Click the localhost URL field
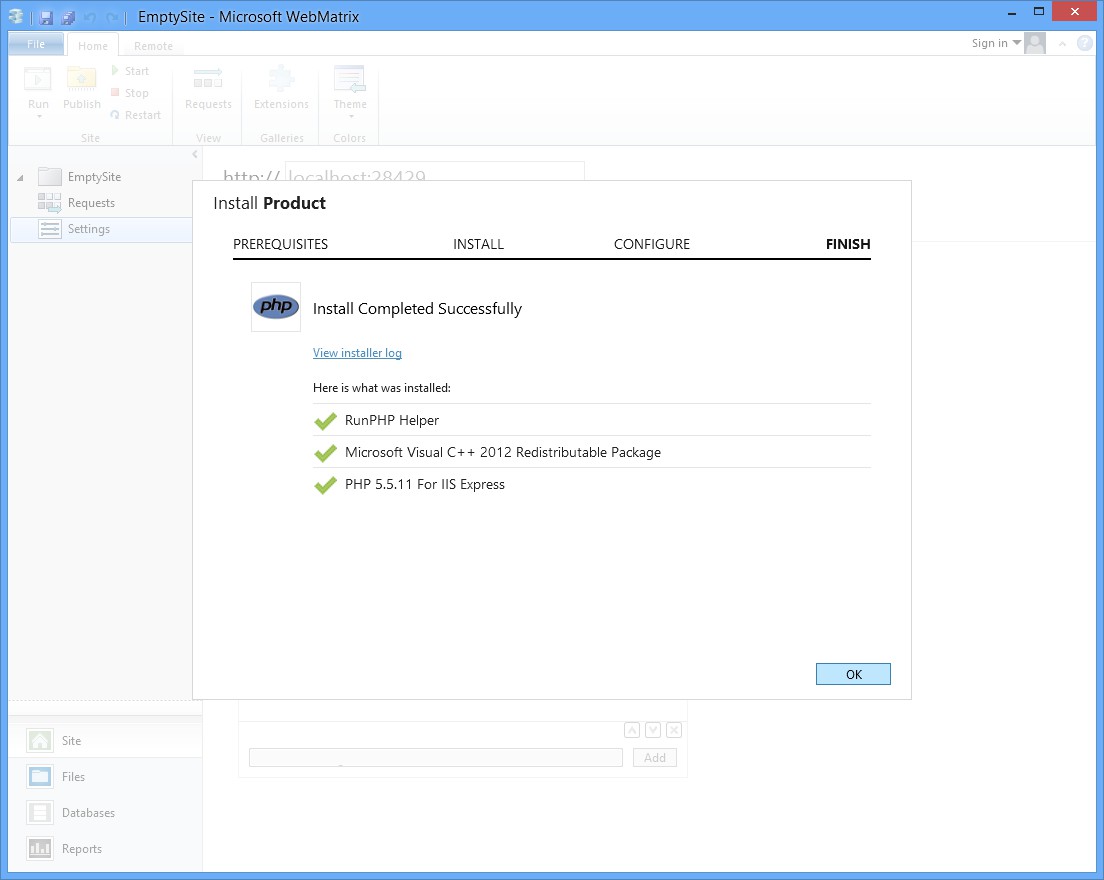Viewport: 1104px width, 880px height. tap(434, 171)
